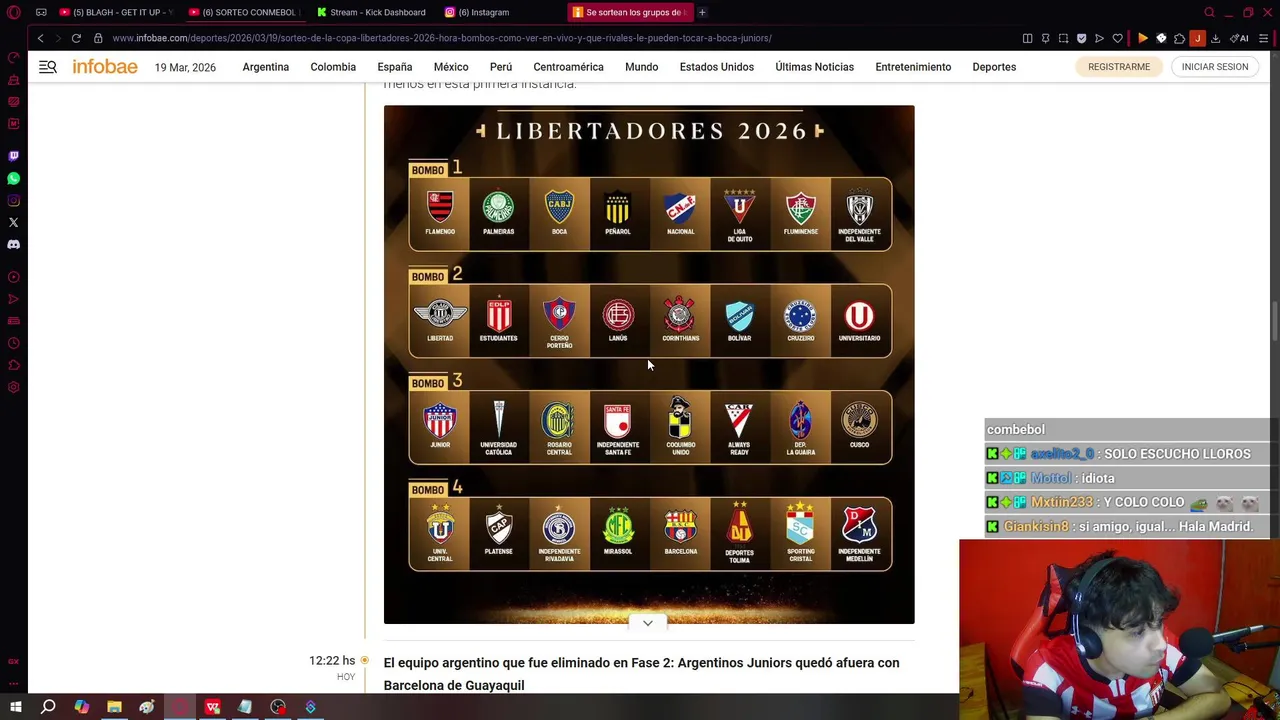
Task: Click the address bar URL
Action: [441, 38]
